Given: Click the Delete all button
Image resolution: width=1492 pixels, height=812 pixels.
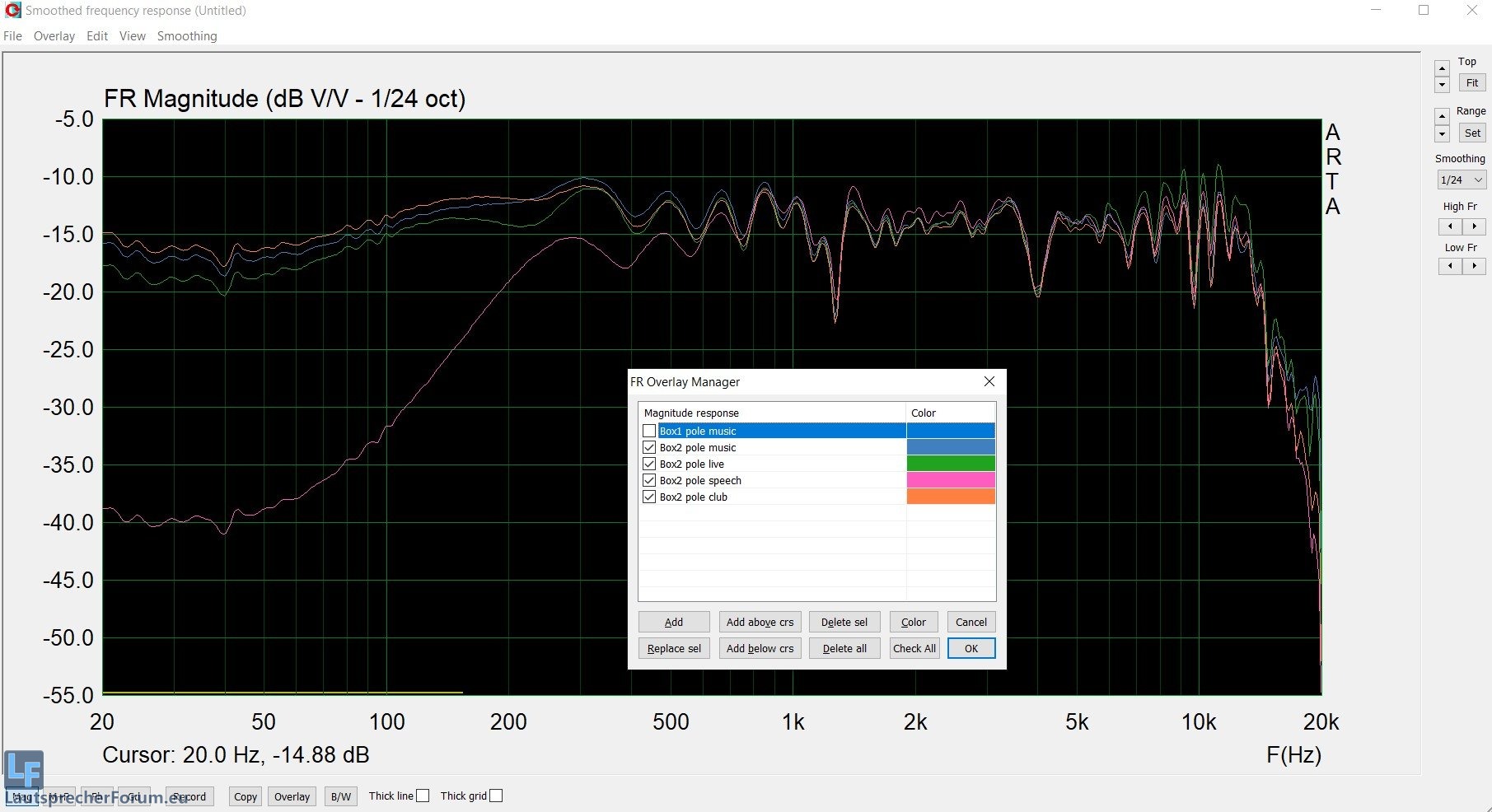Looking at the screenshot, I should (x=844, y=648).
